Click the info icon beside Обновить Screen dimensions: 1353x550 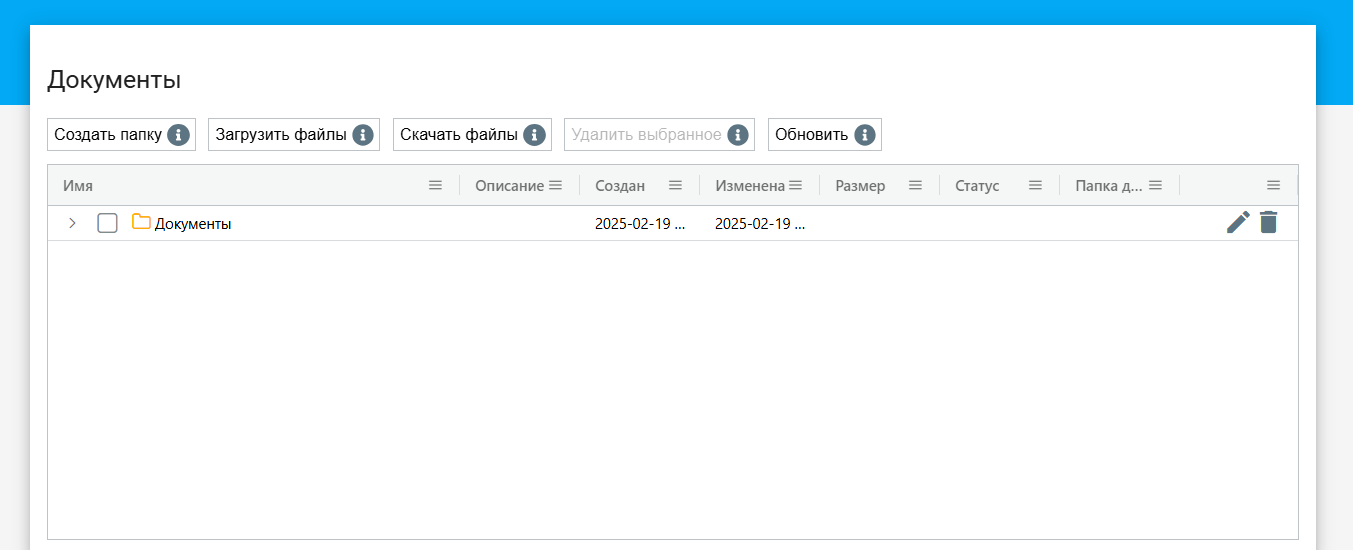865,135
